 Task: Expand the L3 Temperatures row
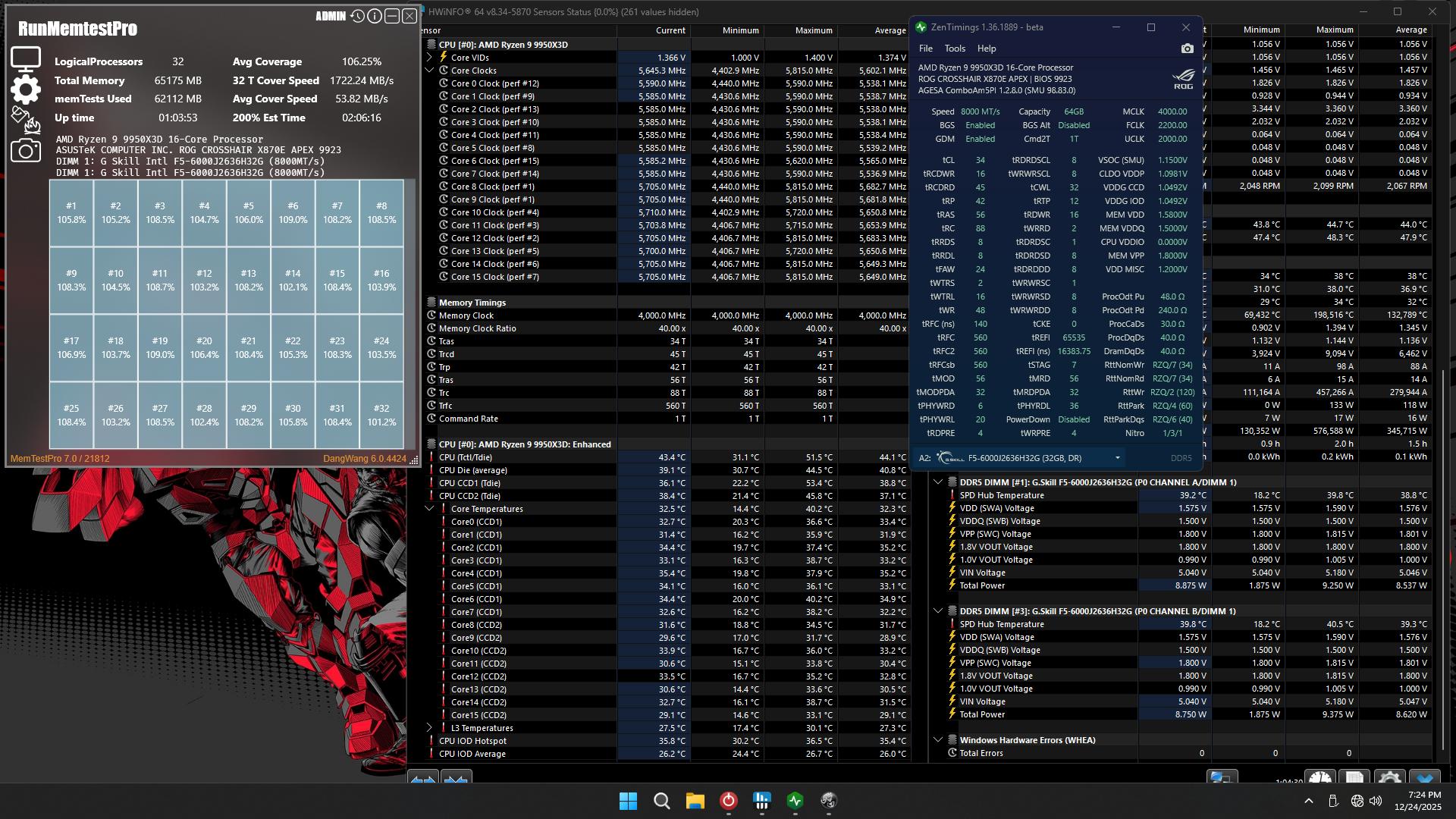click(429, 728)
